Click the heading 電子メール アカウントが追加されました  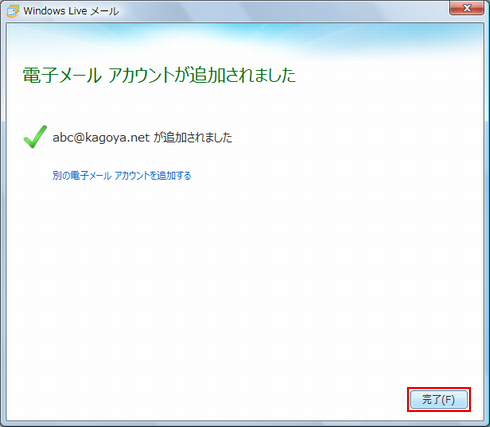(159, 75)
